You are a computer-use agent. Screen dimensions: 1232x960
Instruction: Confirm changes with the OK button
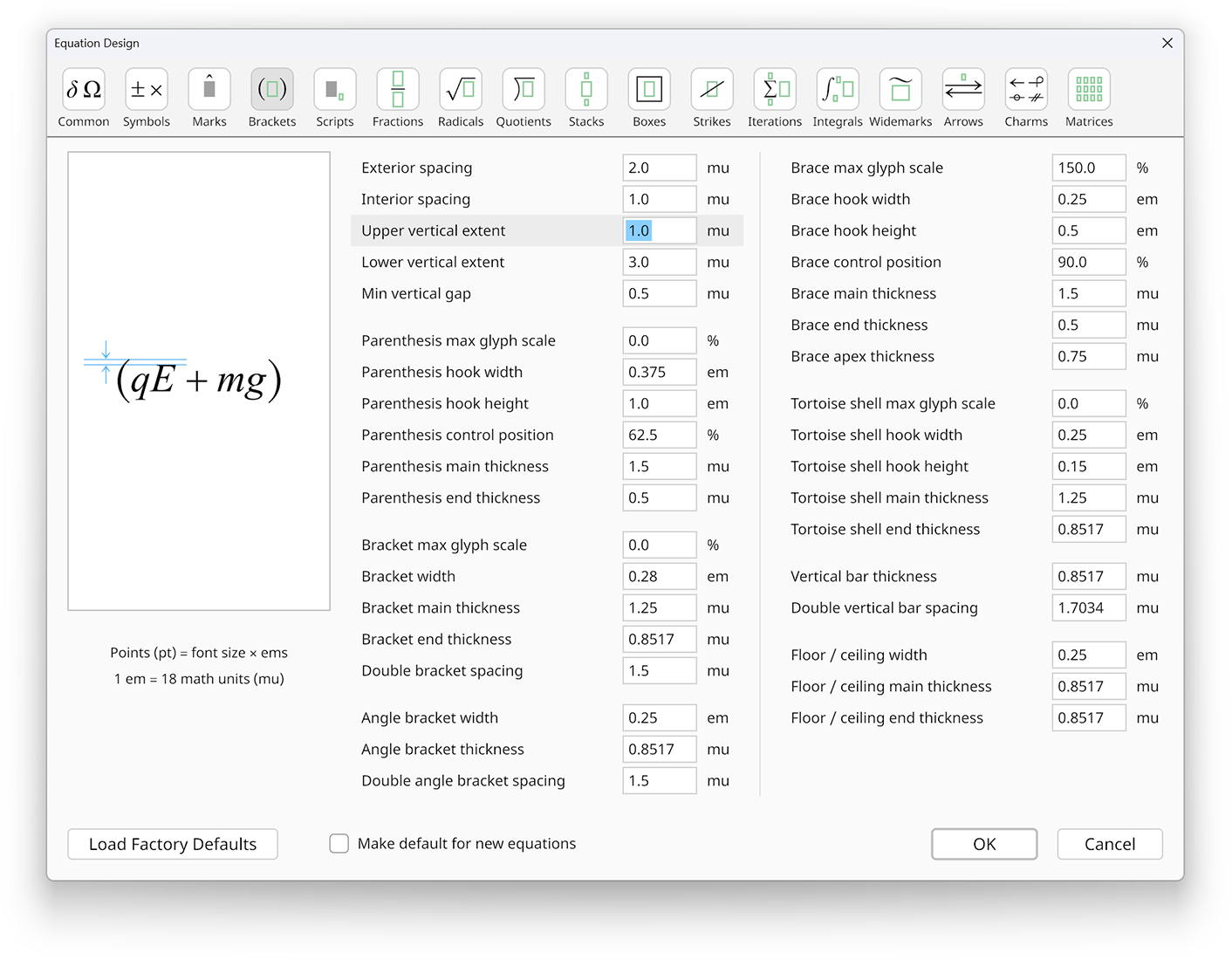pyautogui.click(x=983, y=844)
